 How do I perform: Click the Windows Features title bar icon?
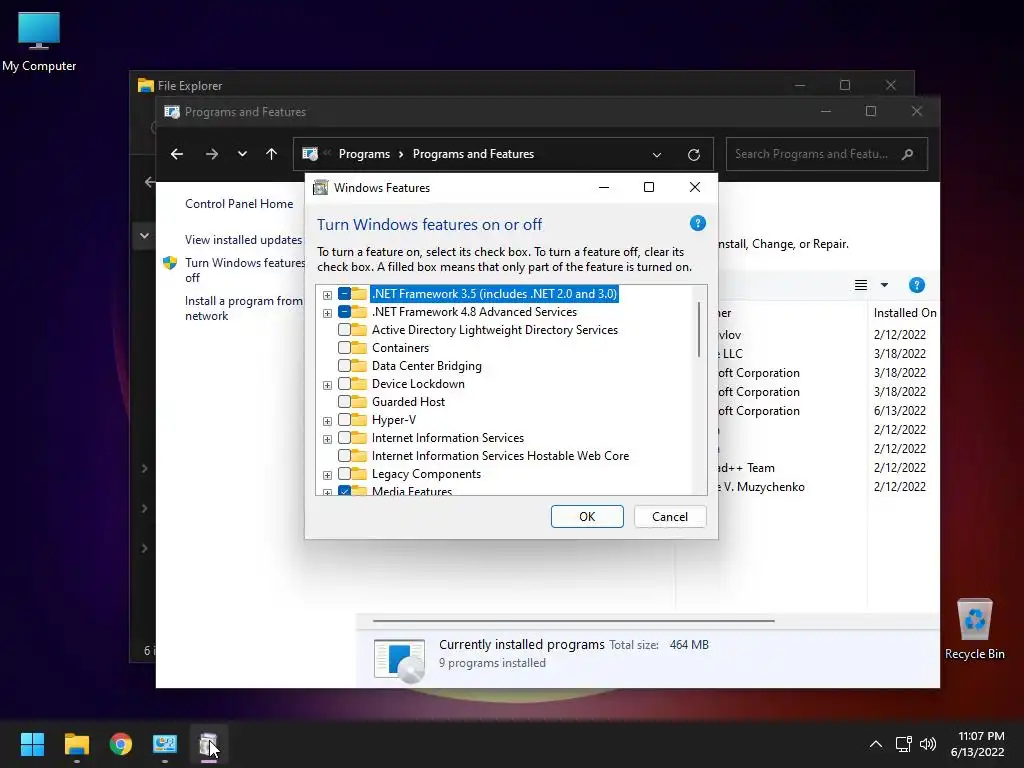(321, 188)
